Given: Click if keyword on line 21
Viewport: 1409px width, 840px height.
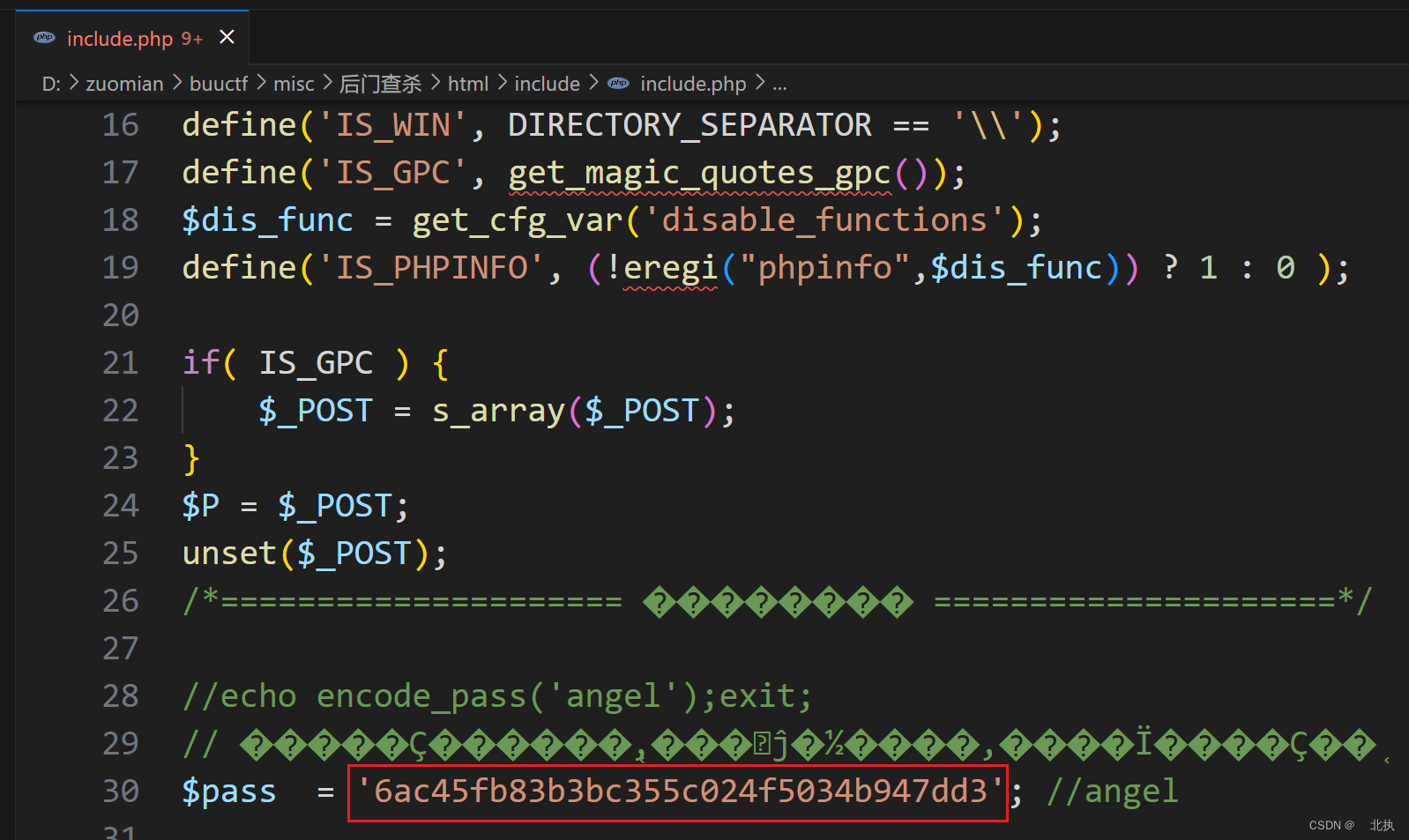Looking at the screenshot, I should pyautogui.click(x=201, y=363).
